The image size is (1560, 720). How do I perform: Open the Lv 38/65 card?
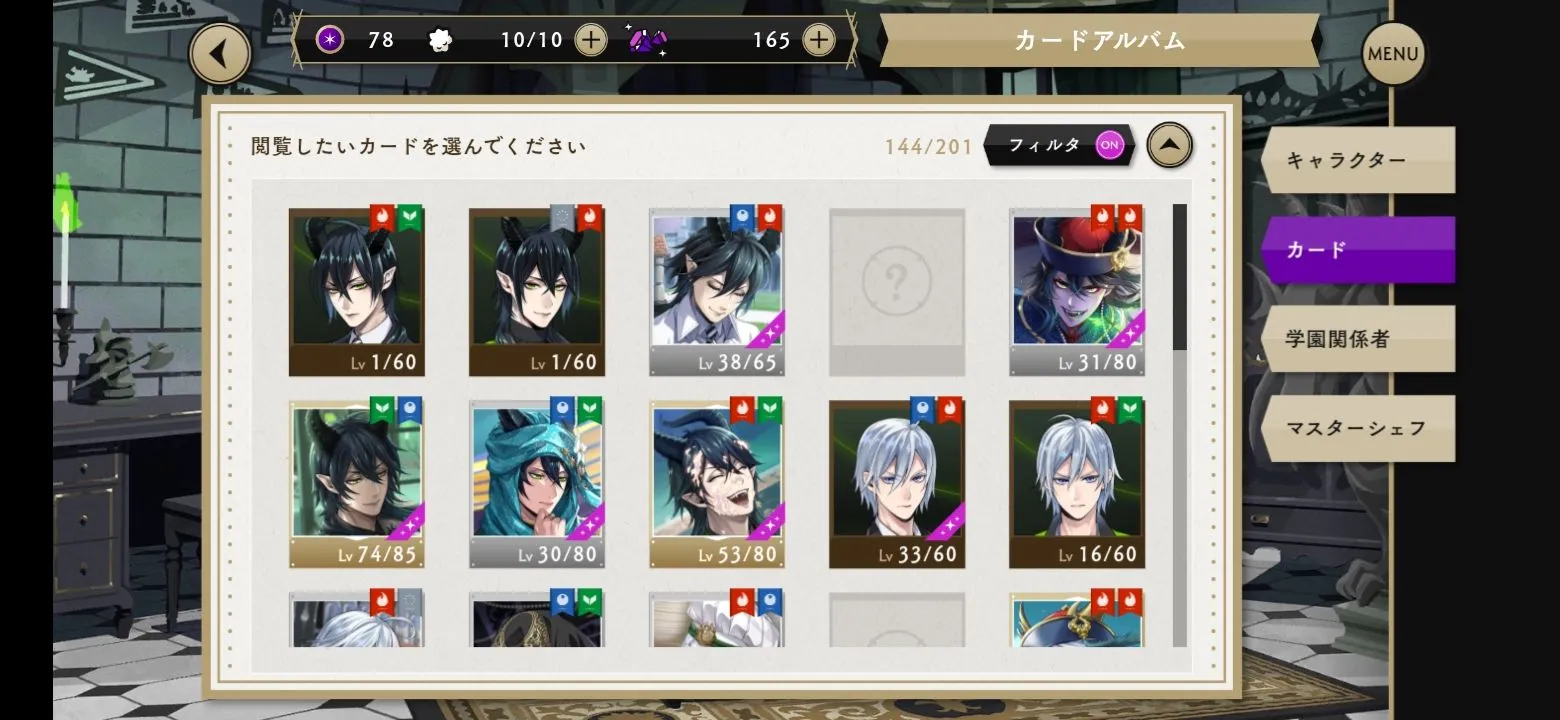[717, 292]
